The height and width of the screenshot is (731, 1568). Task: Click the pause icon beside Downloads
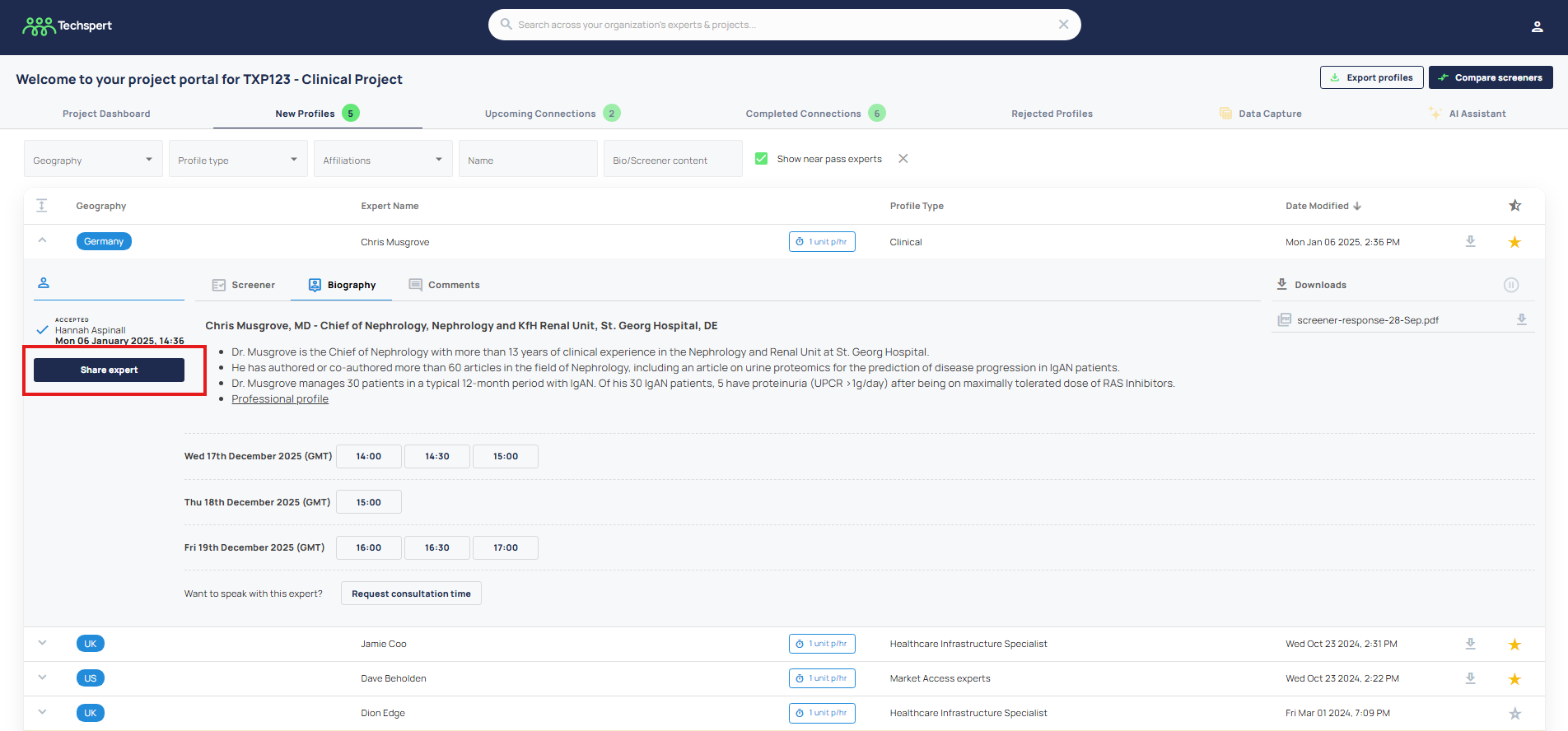click(x=1511, y=285)
